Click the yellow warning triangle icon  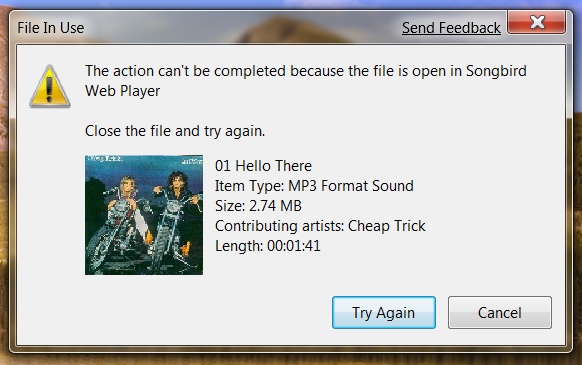click(50, 87)
